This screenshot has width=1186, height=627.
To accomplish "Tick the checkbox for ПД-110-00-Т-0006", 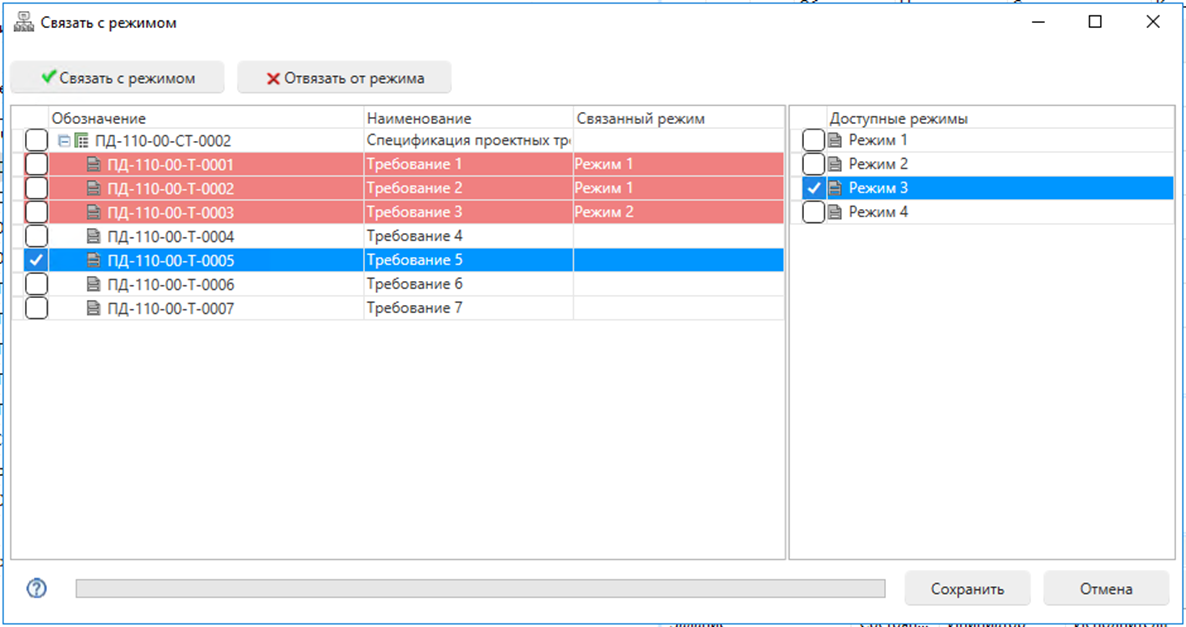I will [36, 285].
